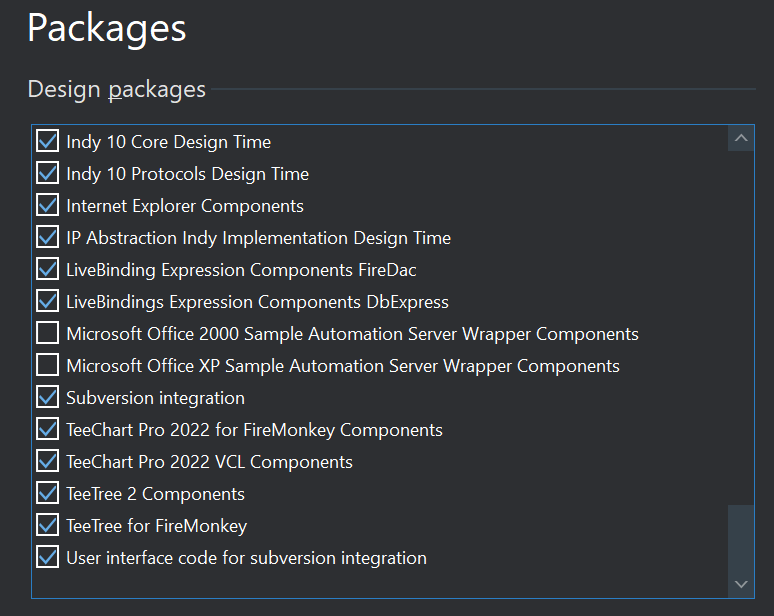774x616 pixels.
Task: Select 'Subversion integration' row text
Action: [155, 398]
